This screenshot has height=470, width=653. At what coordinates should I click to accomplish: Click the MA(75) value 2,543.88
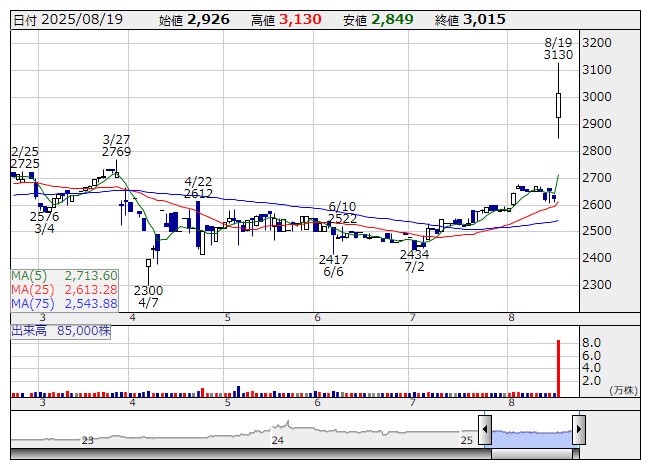(91, 303)
